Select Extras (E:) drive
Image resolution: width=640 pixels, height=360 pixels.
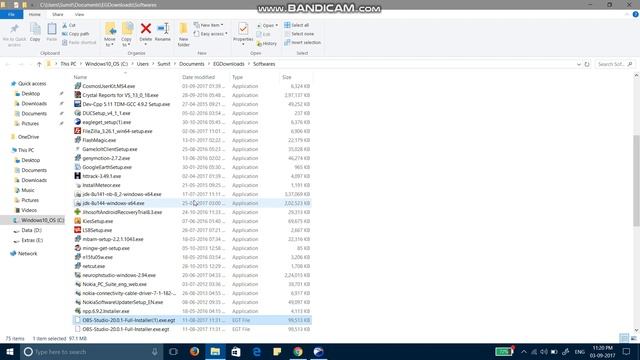[32, 240]
